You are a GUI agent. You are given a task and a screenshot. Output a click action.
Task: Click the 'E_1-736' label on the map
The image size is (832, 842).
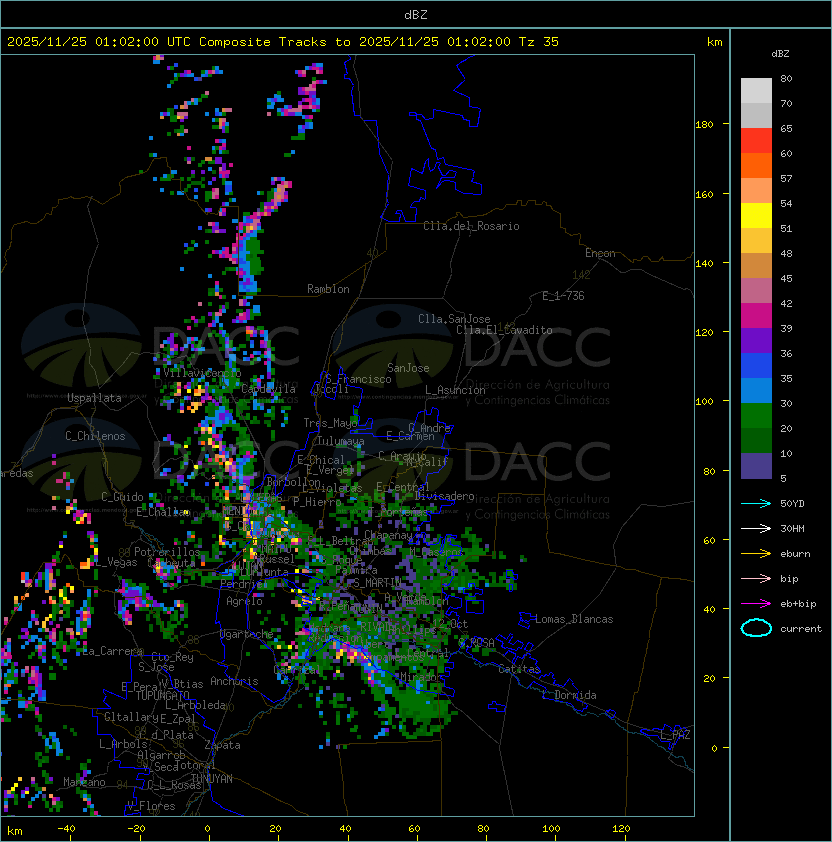(x=563, y=296)
